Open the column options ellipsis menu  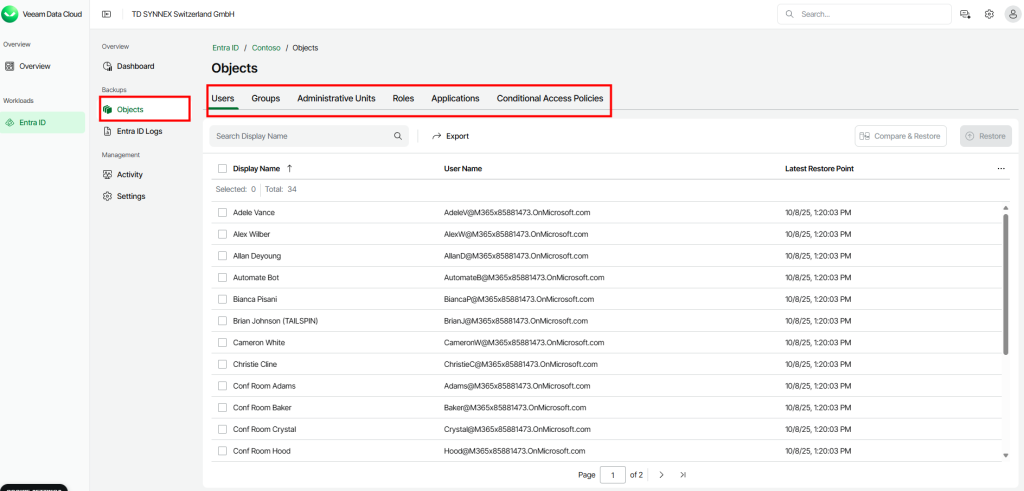[x=1001, y=169]
